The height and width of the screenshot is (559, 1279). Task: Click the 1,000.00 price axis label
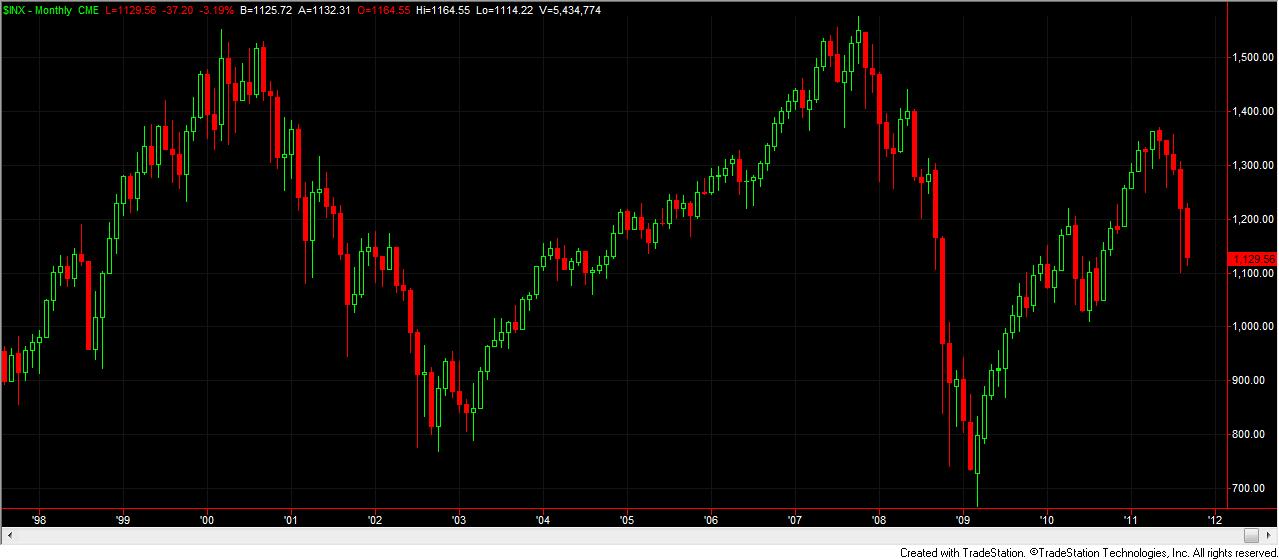point(1254,327)
